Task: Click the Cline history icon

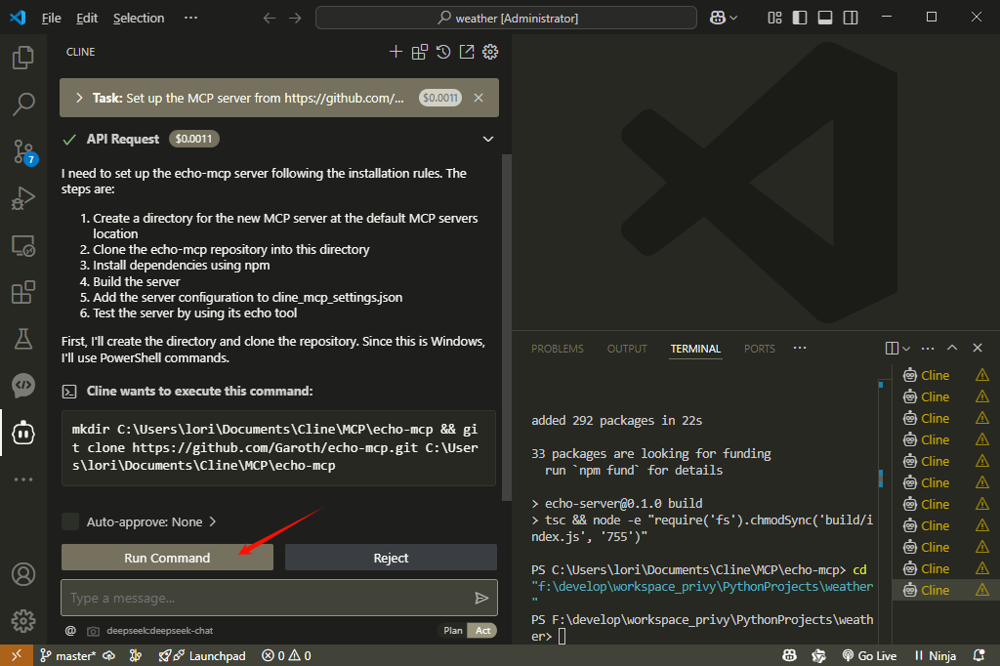Action: pyautogui.click(x=443, y=52)
